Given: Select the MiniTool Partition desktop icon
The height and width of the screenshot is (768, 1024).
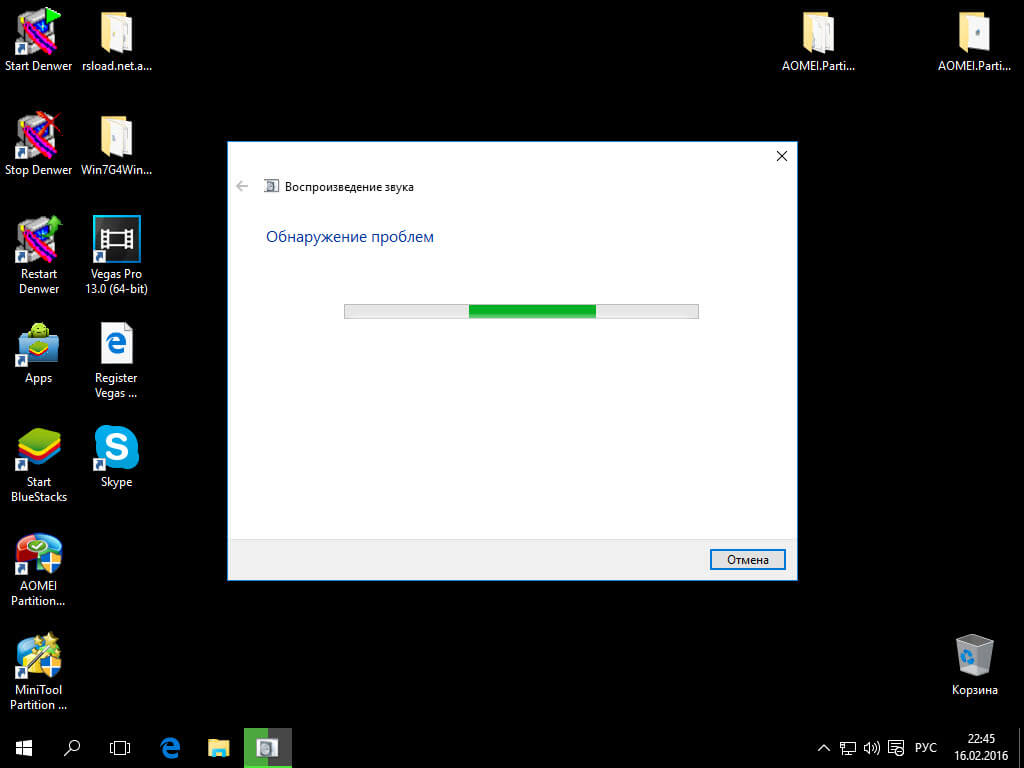Looking at the screenshot, I should 38,658.
